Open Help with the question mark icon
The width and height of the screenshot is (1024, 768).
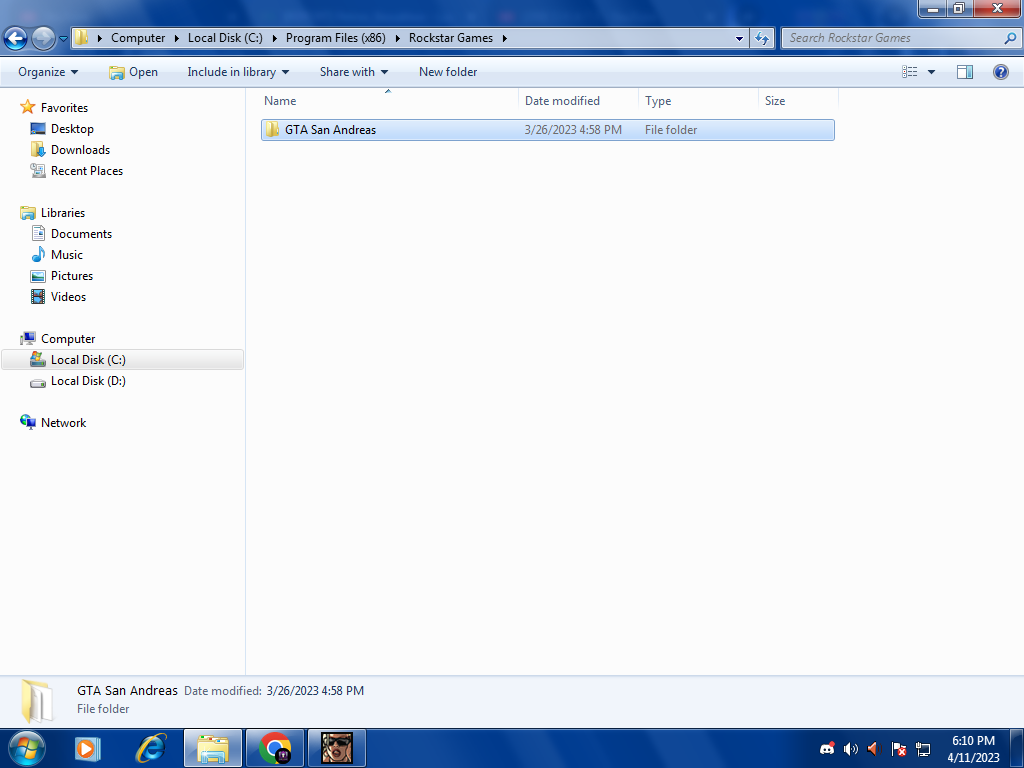tap(1000, 72)
